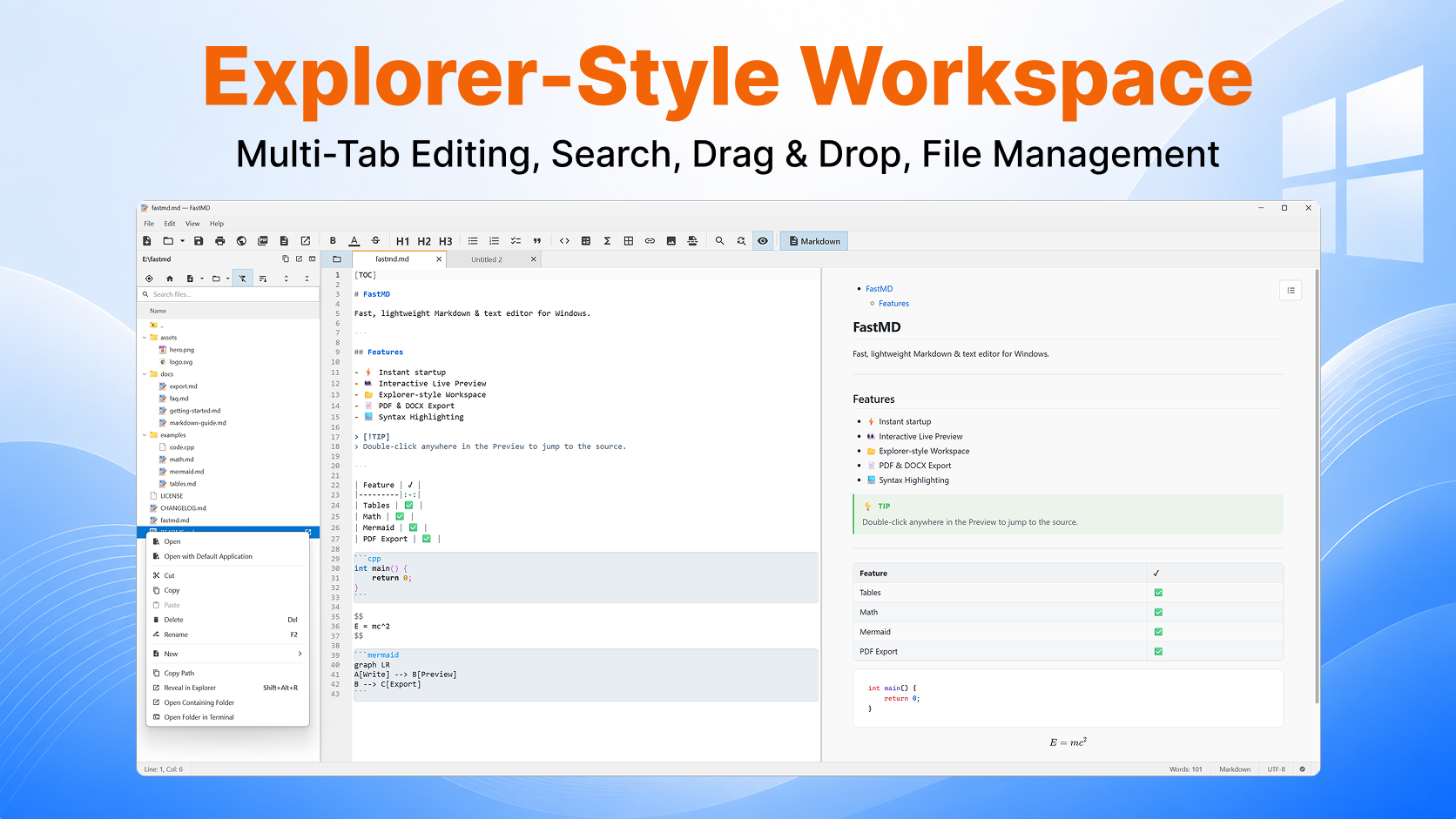This screenshot has width=1456, height=819.
Task: Collapse all folders in the explorer toolbar
Action: [x=307, y=279]
